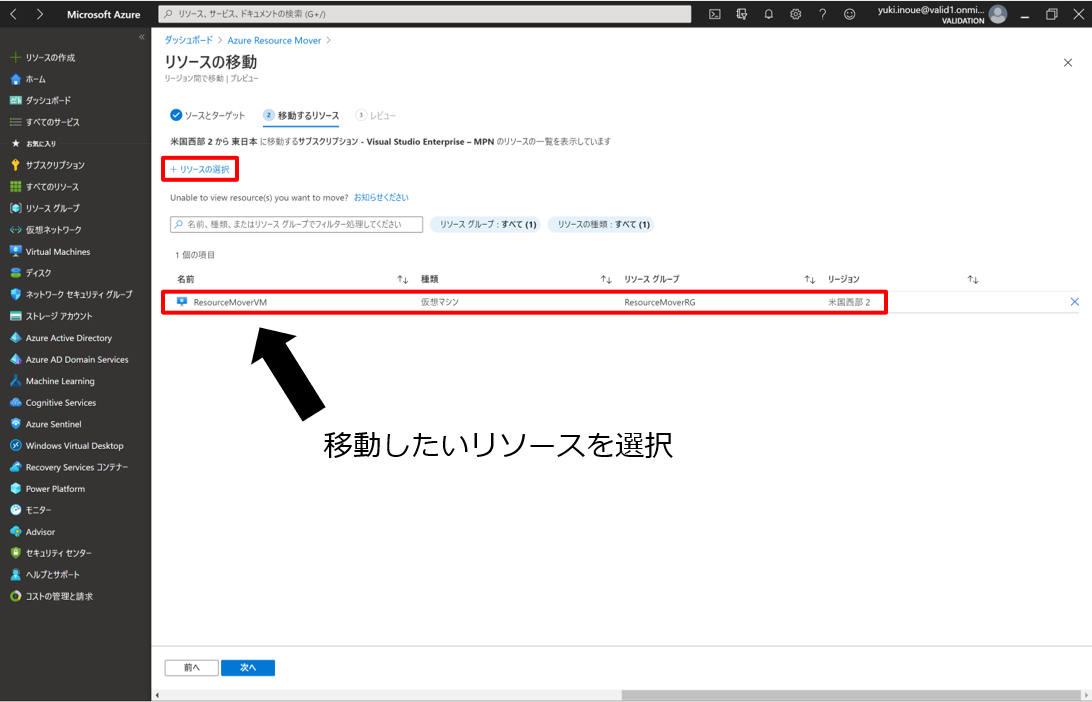The width and height of the screenshot is (1092, 702).
Task: Click Recovery Services コンテナー sidebar icon
Action: tap(15, 467)
